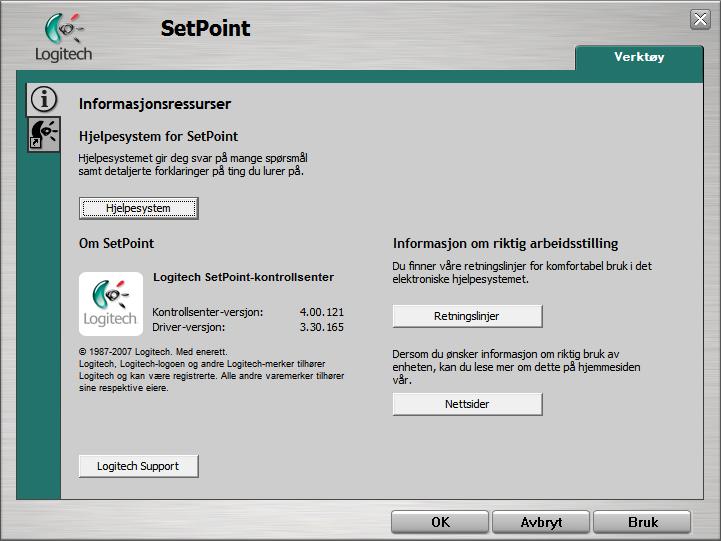The width and height of the screenshot is (721, 541).
Task: Confirm with the OK button
Action: click(440, 522)
